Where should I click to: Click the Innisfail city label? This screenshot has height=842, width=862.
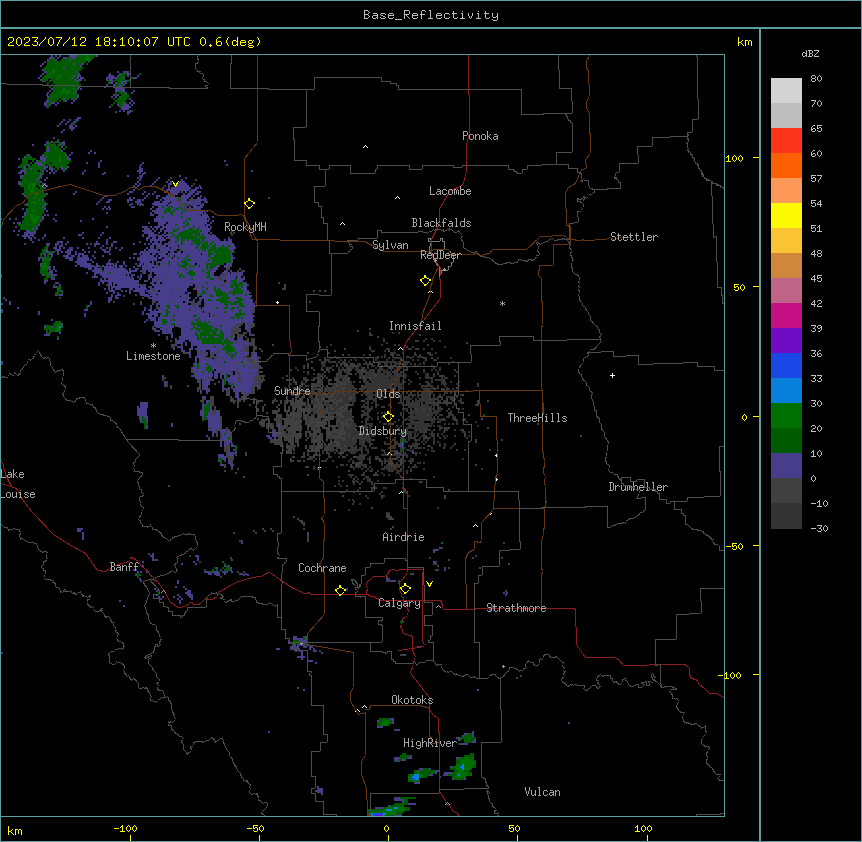point(415,326)
